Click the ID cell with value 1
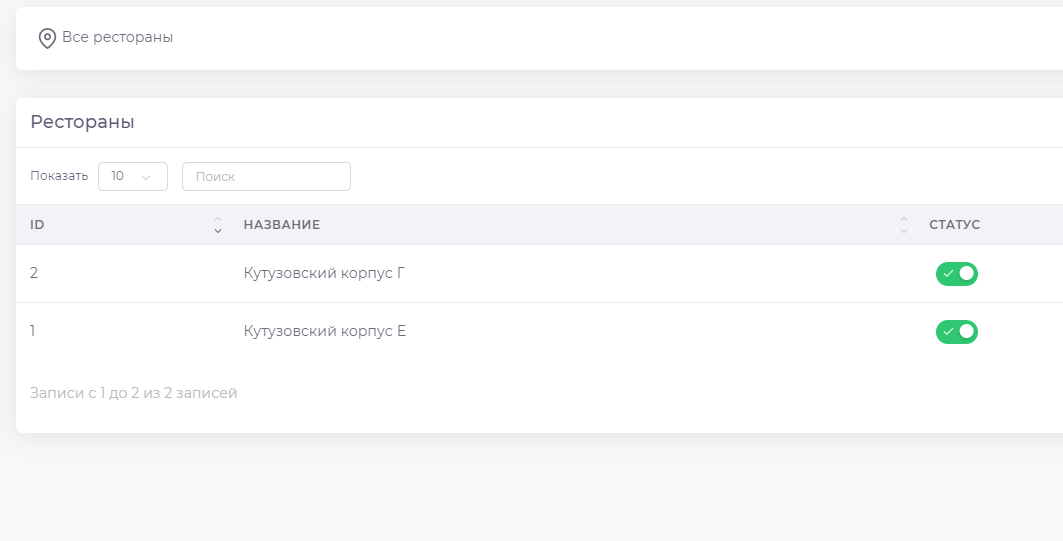Viewport: 1063px width, 541px height. (33, 331)
